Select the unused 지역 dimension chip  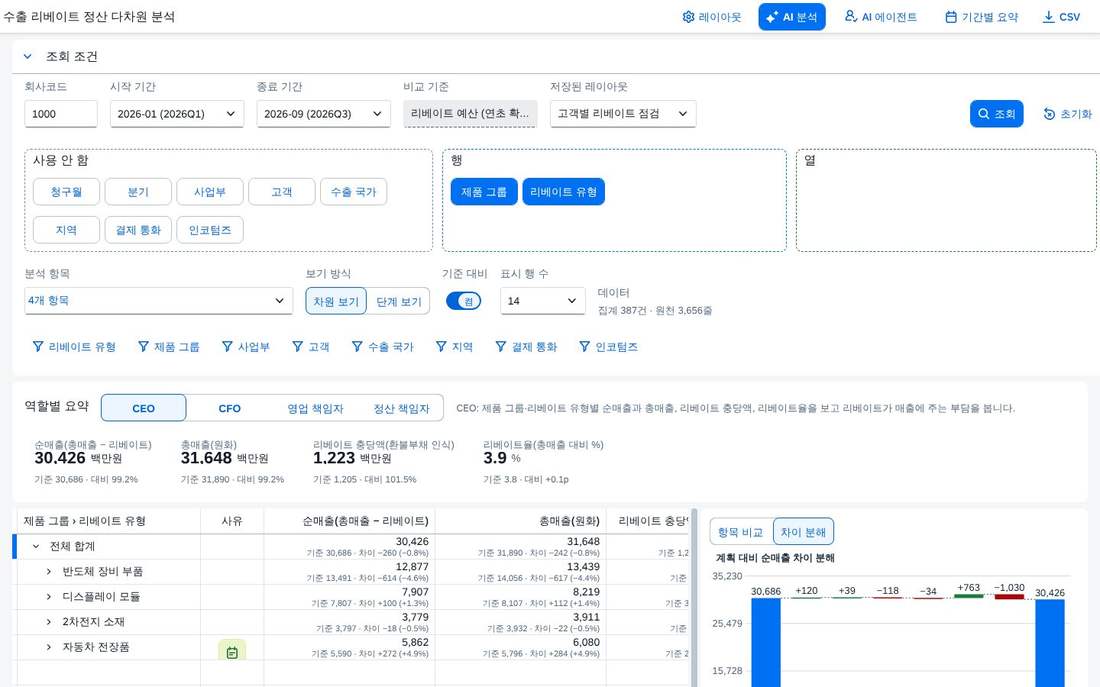point(66,229)
